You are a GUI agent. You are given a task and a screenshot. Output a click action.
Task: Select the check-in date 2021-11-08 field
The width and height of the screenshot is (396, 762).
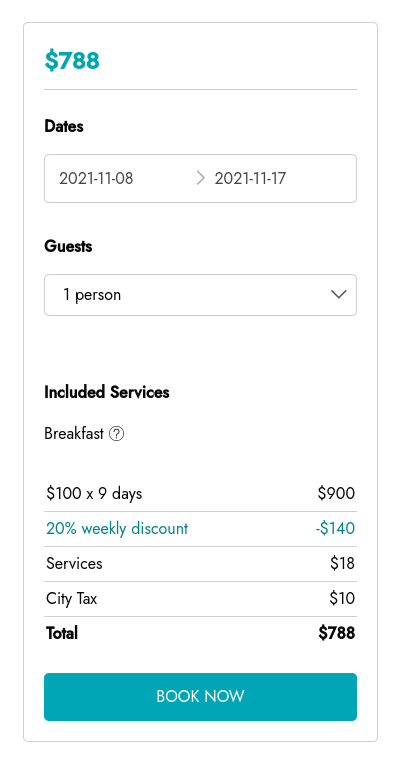(x=96, y=178)
